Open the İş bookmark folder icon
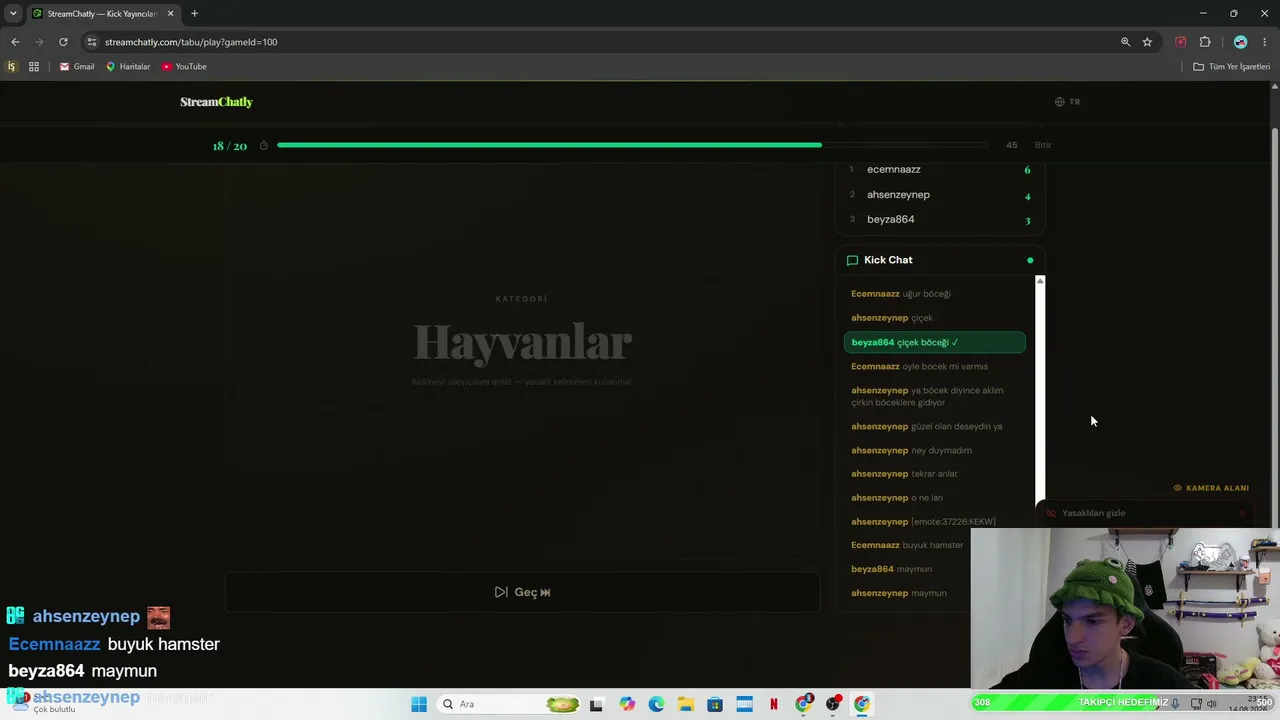The image size is (1280, 720). [x=12, y=66]
